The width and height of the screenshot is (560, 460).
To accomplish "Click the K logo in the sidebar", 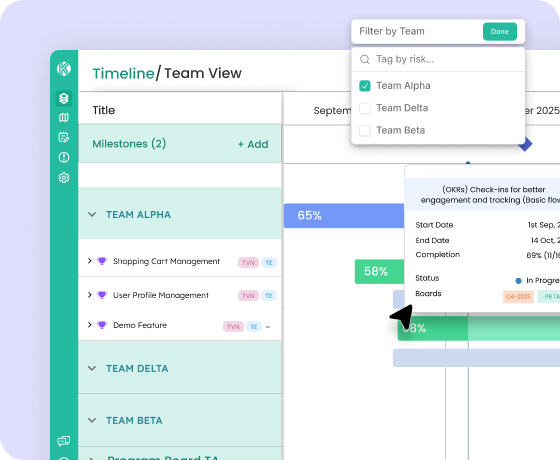I will 64,69.
